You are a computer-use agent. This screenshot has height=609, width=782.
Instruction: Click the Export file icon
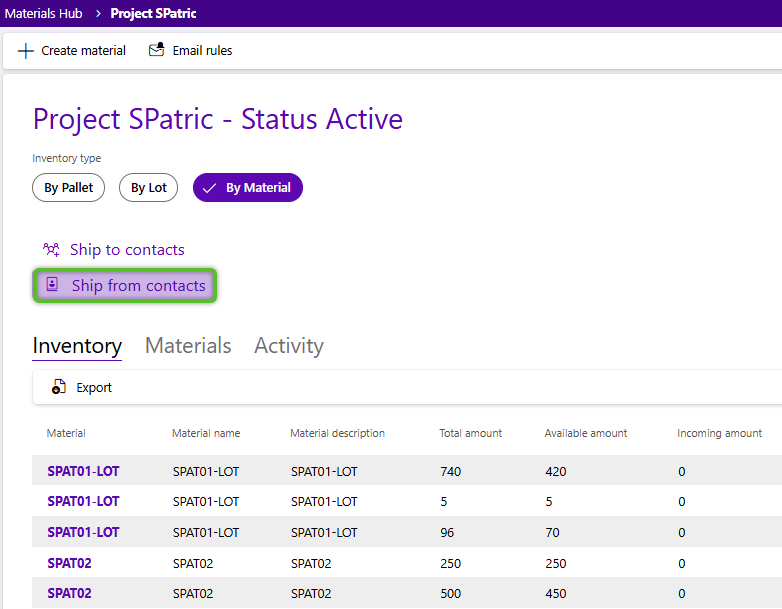59,388
